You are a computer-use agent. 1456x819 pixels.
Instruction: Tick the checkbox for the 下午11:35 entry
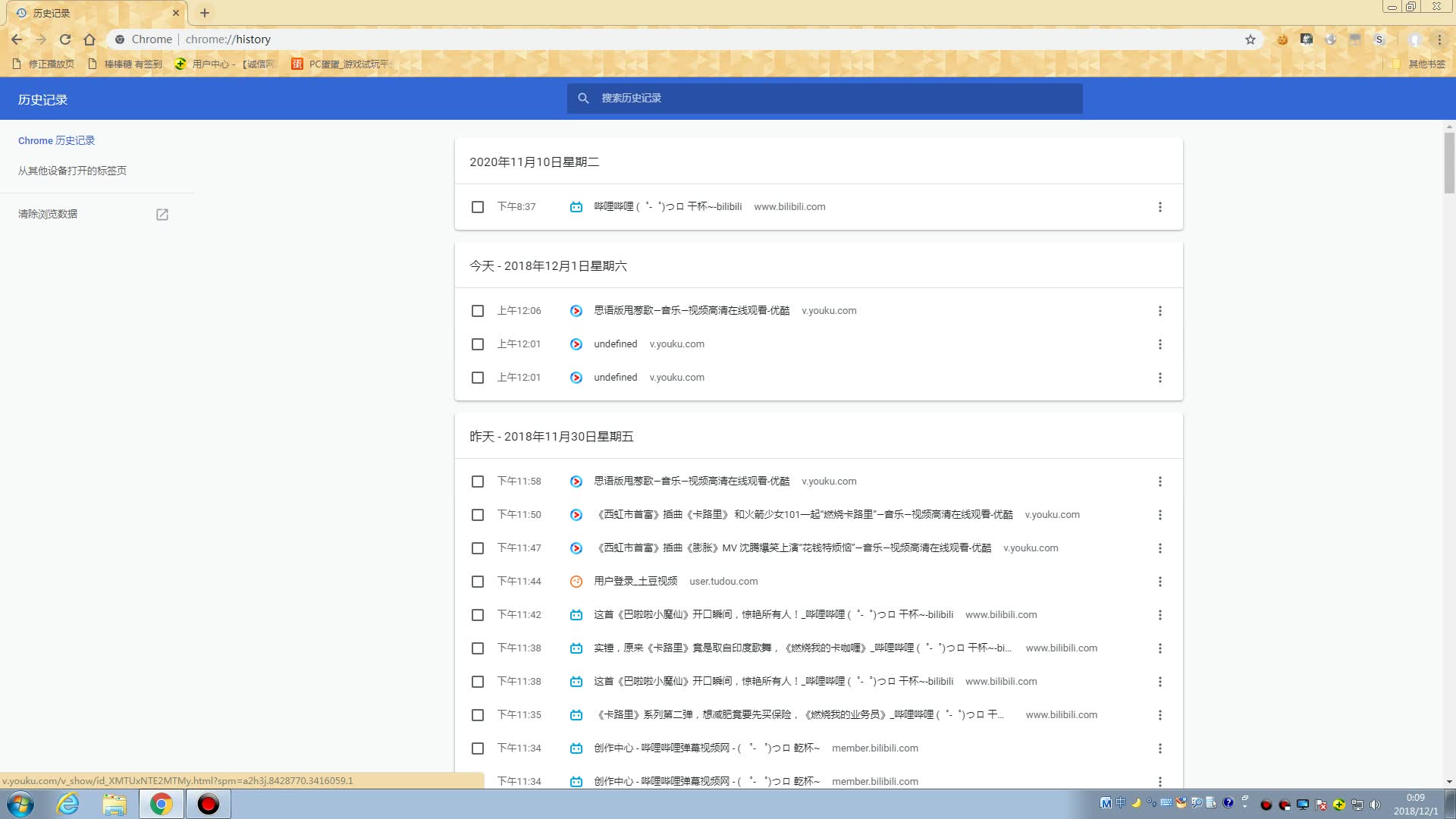tap(478, 715)
